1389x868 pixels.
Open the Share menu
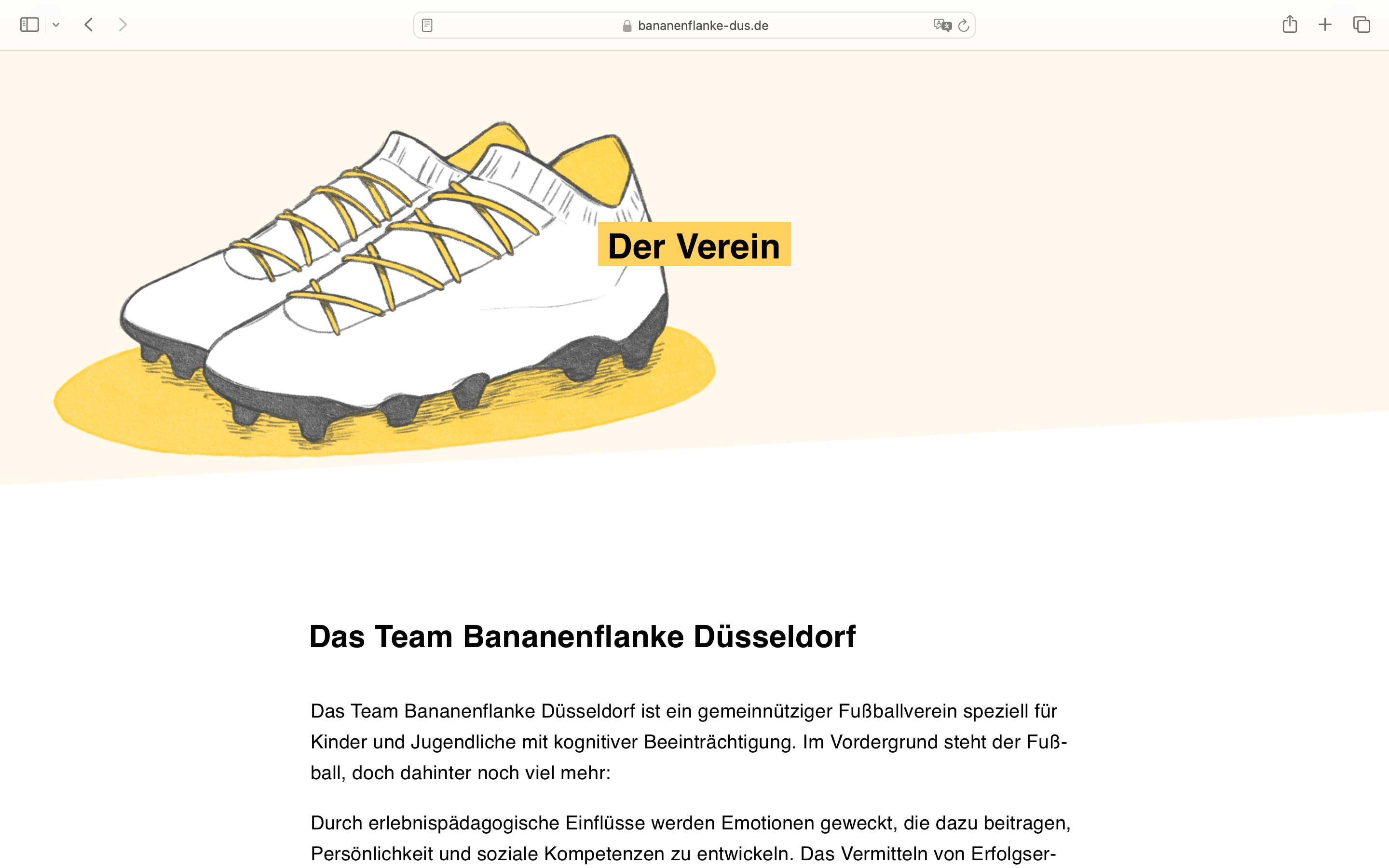click(1290, 24)
